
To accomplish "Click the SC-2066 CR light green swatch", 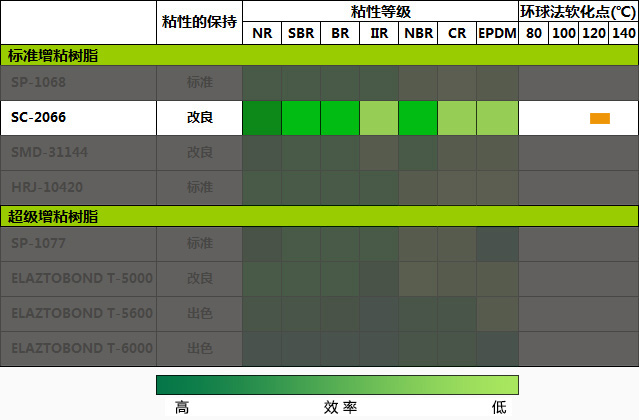I will (x=457, y=118).
